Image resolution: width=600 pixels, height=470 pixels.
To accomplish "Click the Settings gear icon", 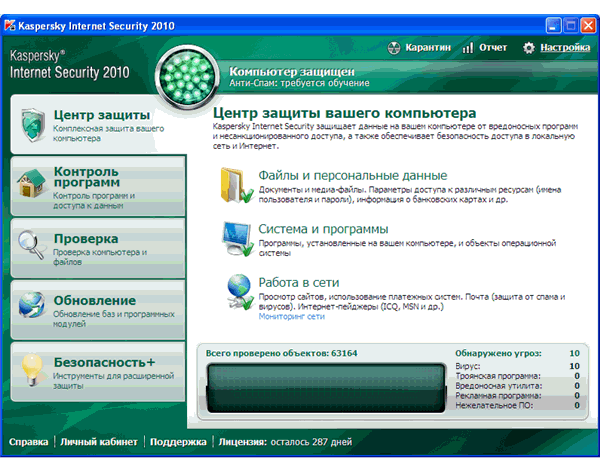I will click(529, 48).
